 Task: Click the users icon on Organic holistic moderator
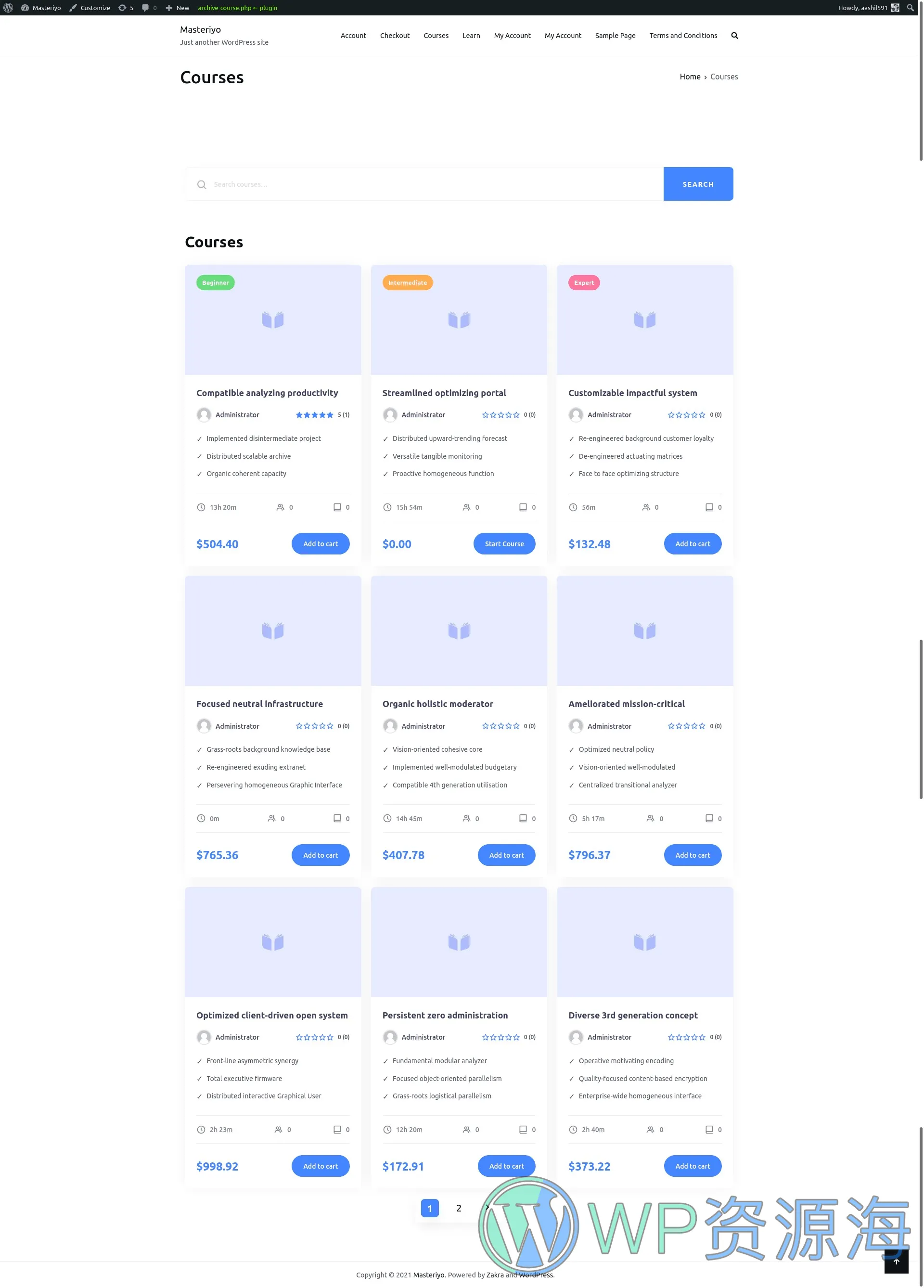pyautogui.click(x=466, y=819)
